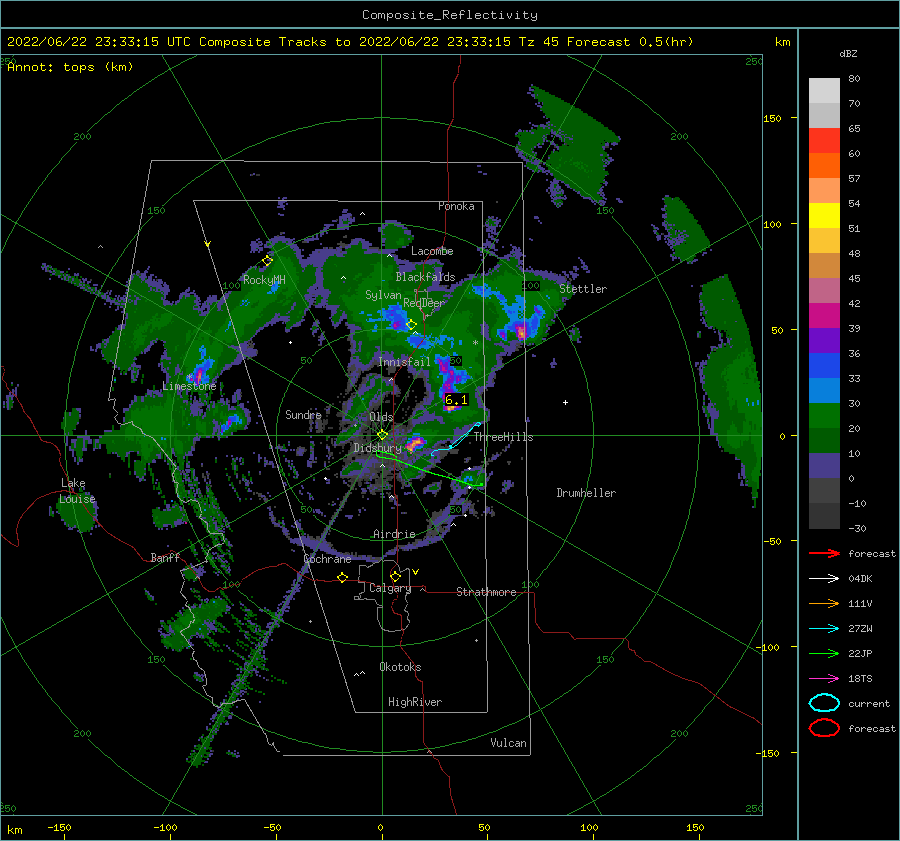Pick the green 22JP track arrow
Viewport: 900px width, 841px height.
(x=824, y=653)
